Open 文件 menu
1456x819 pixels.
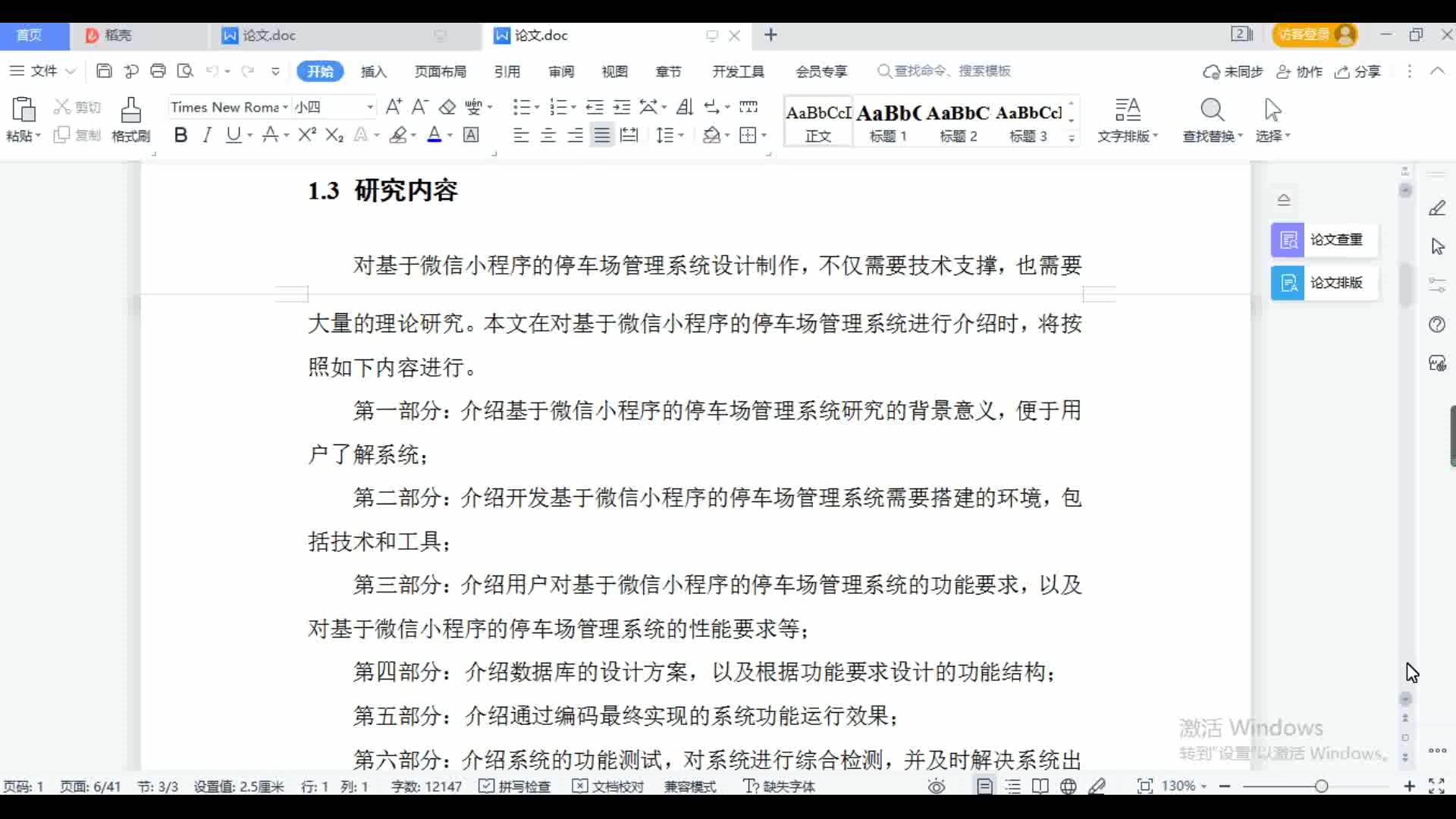click(x=42, y=71)
